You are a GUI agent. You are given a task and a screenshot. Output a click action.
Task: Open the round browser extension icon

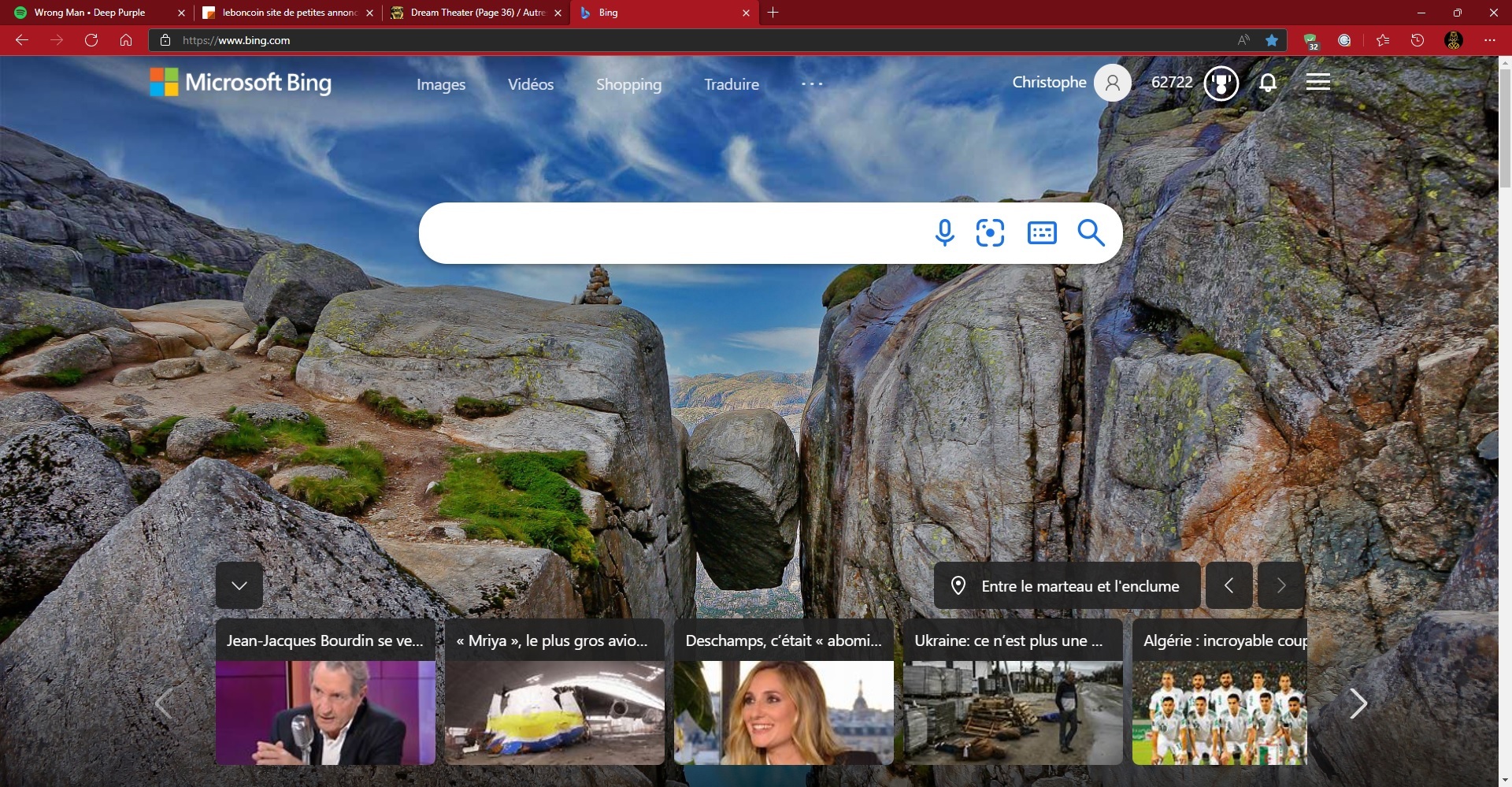point(1345,40)
